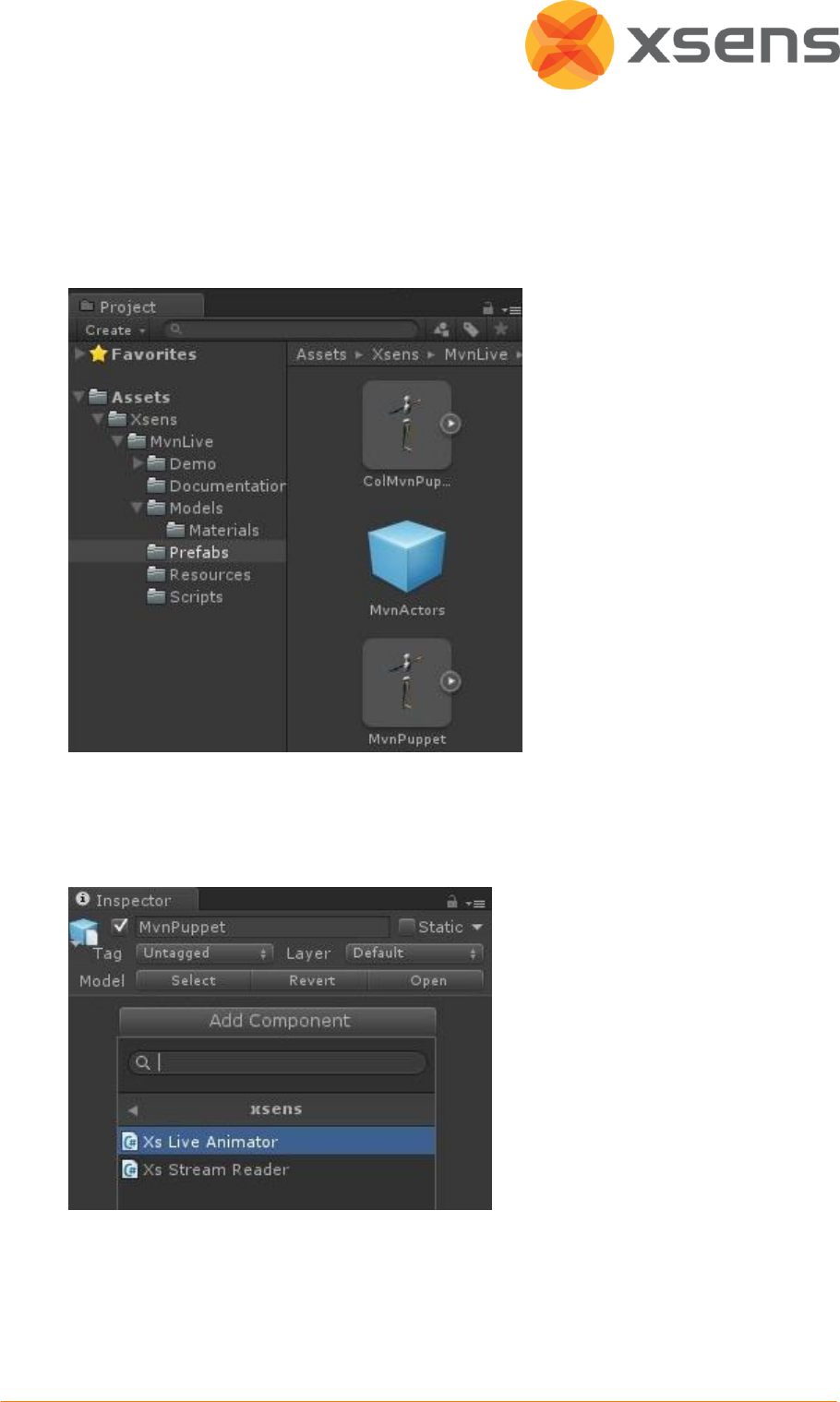Open the Untagged tag dropdown

[205, 953]
